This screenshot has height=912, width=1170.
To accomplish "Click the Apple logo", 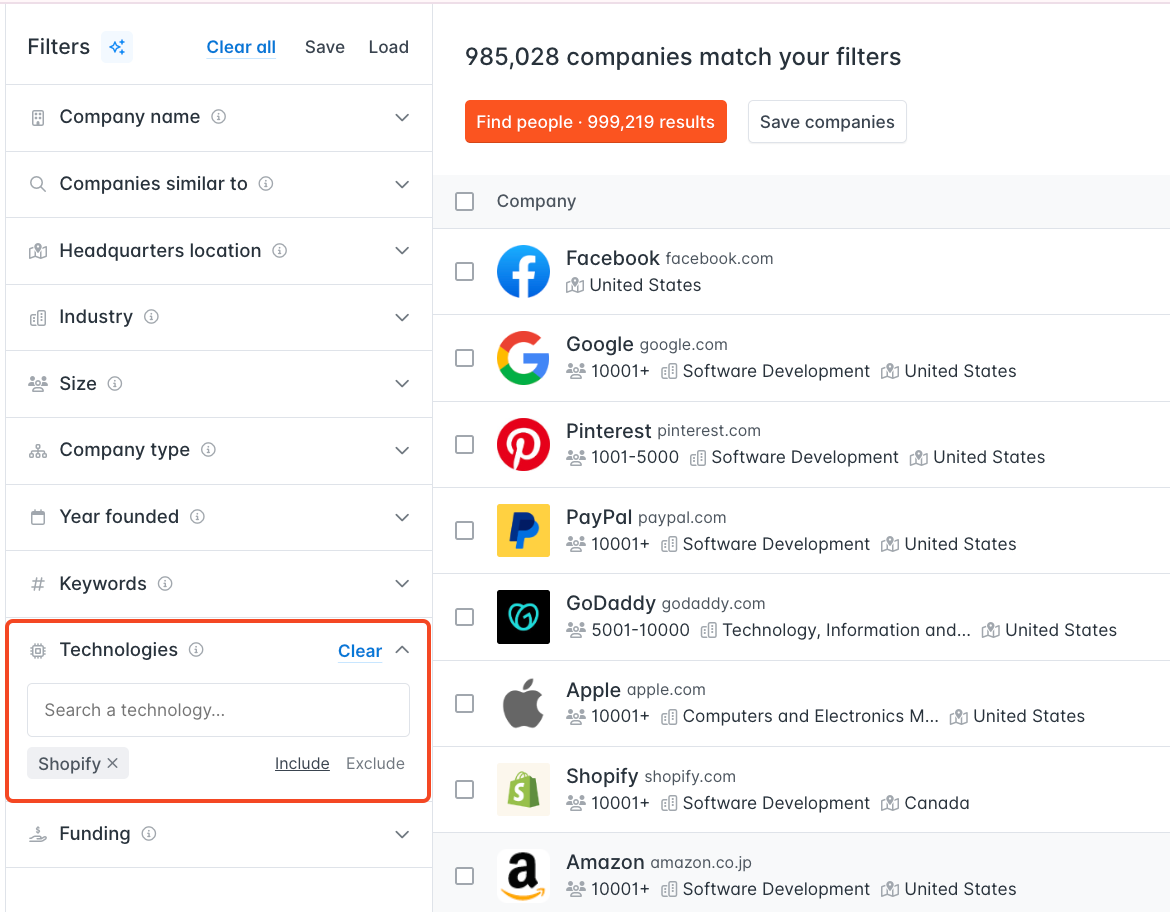I will coord(523,703).
